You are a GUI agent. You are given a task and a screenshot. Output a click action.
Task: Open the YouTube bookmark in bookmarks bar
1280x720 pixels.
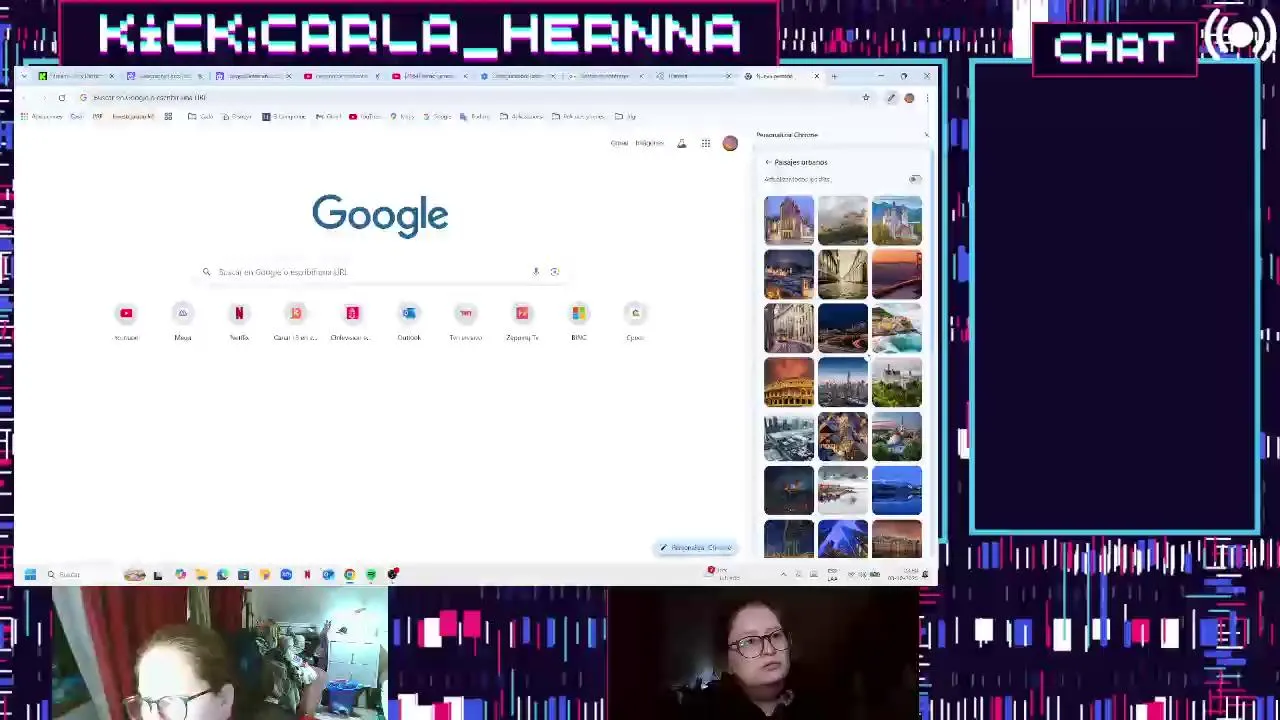tap(365, 117)
